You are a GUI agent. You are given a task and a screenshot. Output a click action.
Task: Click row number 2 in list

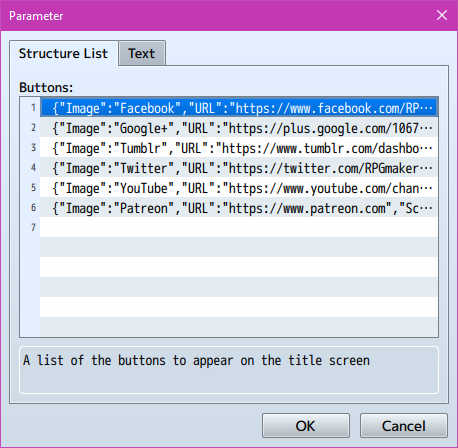tap(33, 127)
